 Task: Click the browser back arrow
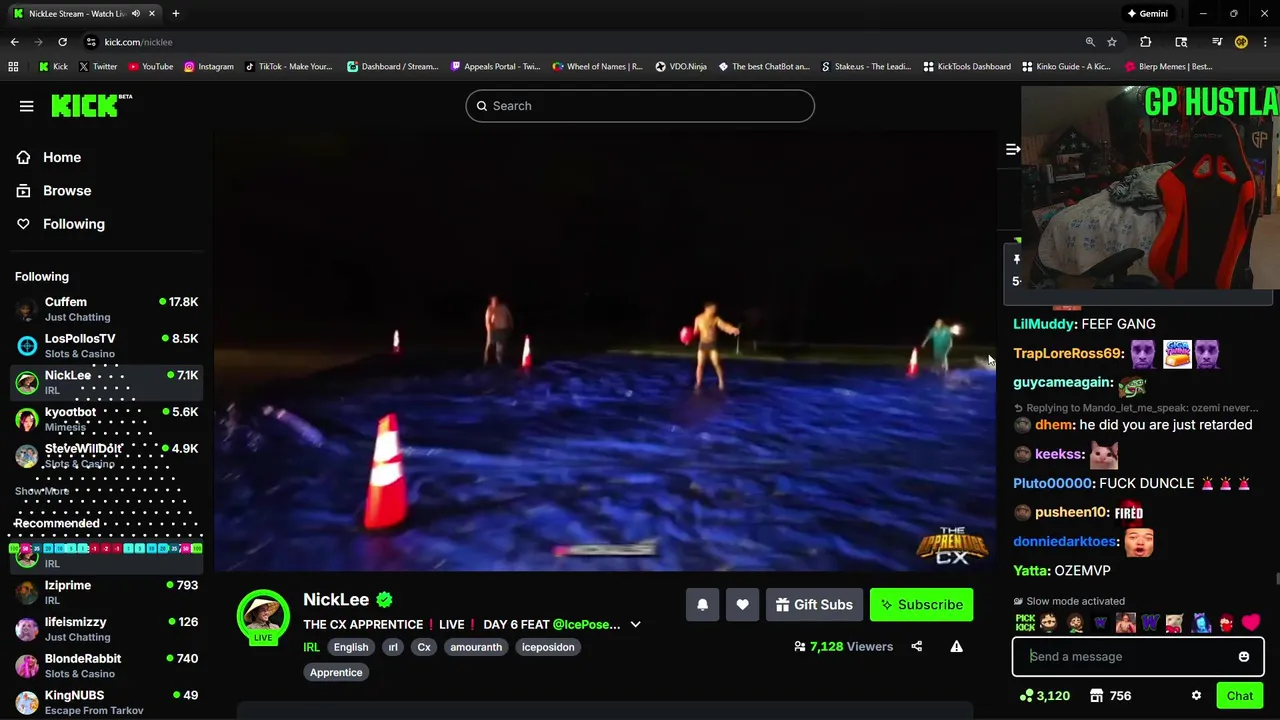point(14,42)
